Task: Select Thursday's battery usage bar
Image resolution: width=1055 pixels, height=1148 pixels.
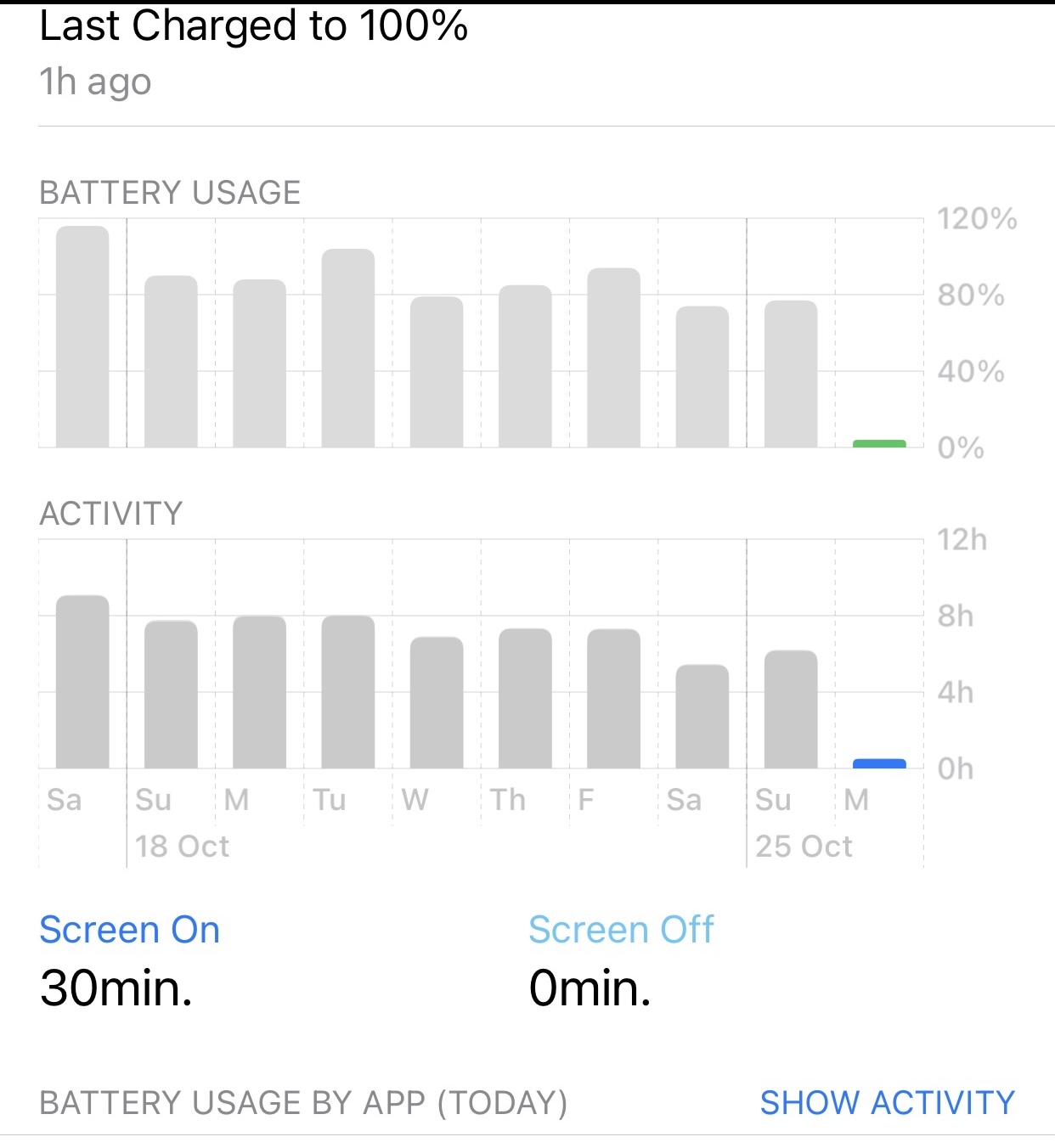Action: coord(525,366)
